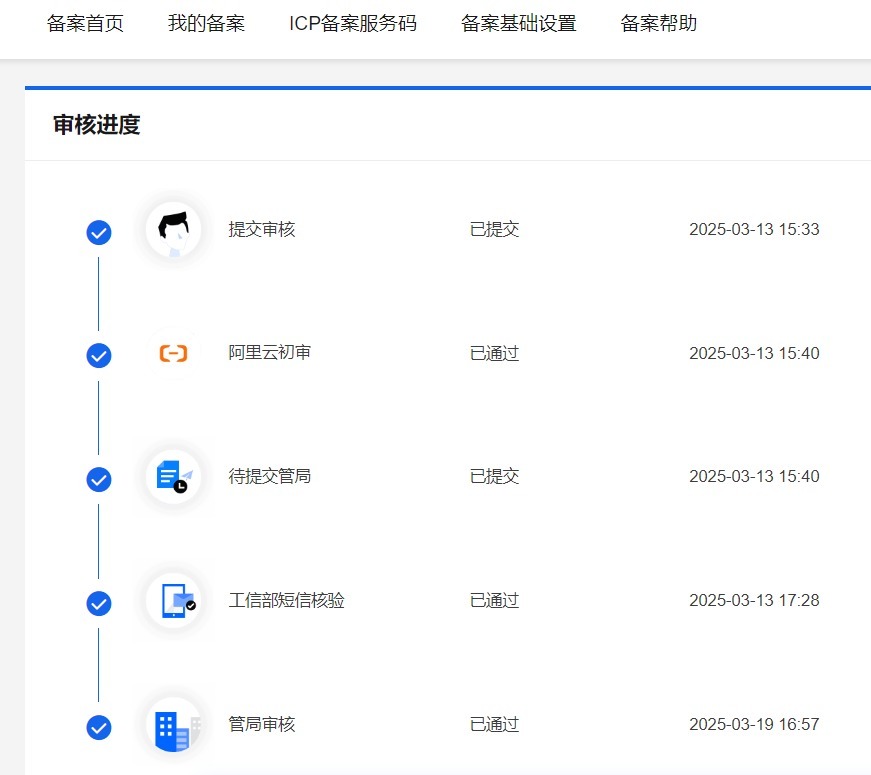Click the checkmark circle next to 阿里云初审
Viewport: 871px width, 775px height.
[x=99, y=356]
